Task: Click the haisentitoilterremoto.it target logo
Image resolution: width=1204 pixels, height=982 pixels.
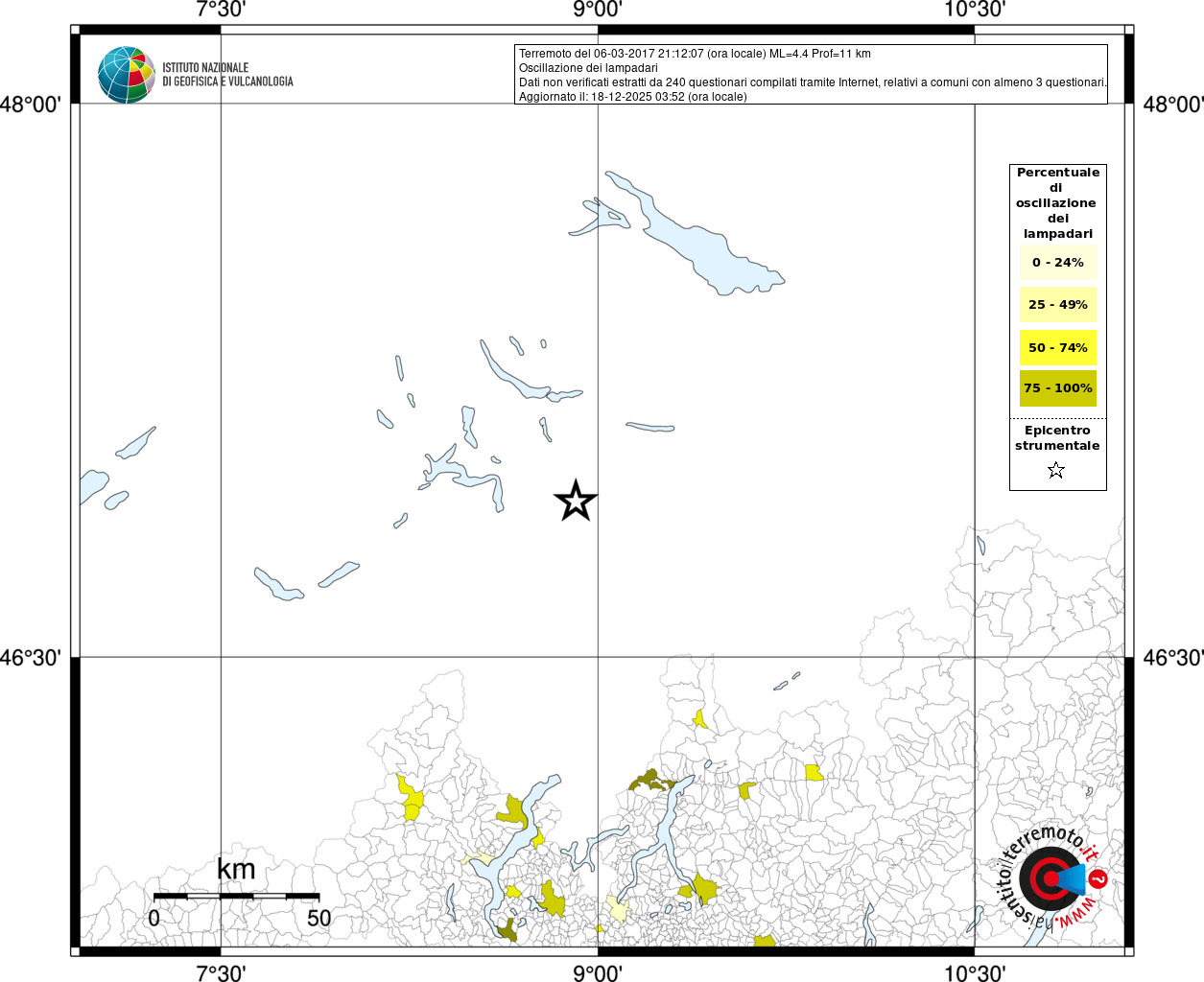Action: [x=1052, y=879]
